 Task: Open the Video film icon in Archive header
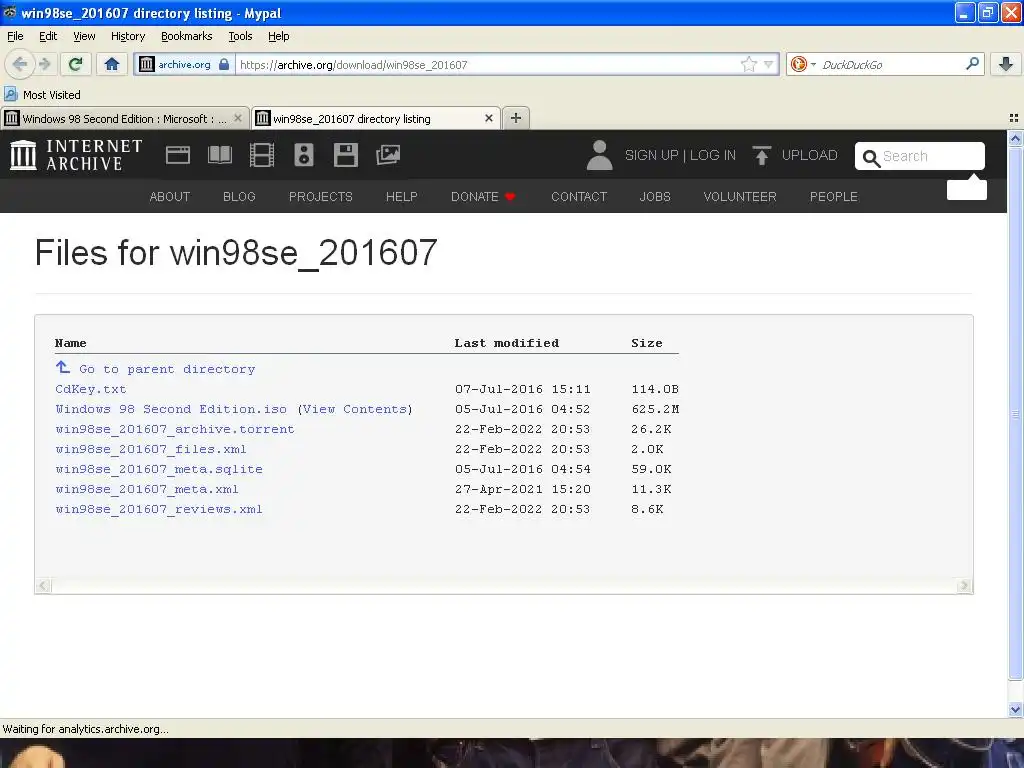pos(262,155)
